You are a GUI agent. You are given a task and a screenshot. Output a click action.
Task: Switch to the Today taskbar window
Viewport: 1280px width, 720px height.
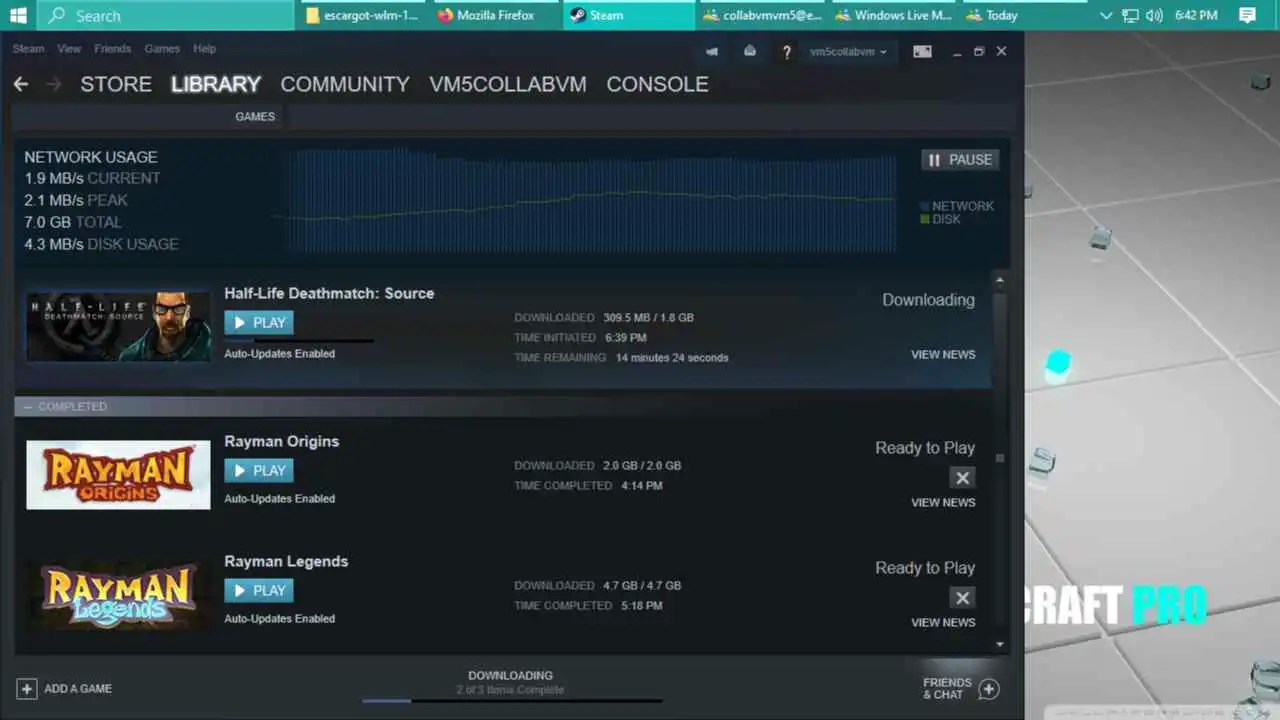[1025, 15]
